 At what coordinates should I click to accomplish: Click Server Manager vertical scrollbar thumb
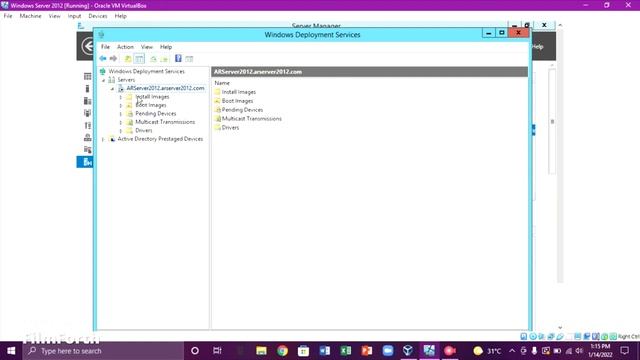[x=552, y=122]
